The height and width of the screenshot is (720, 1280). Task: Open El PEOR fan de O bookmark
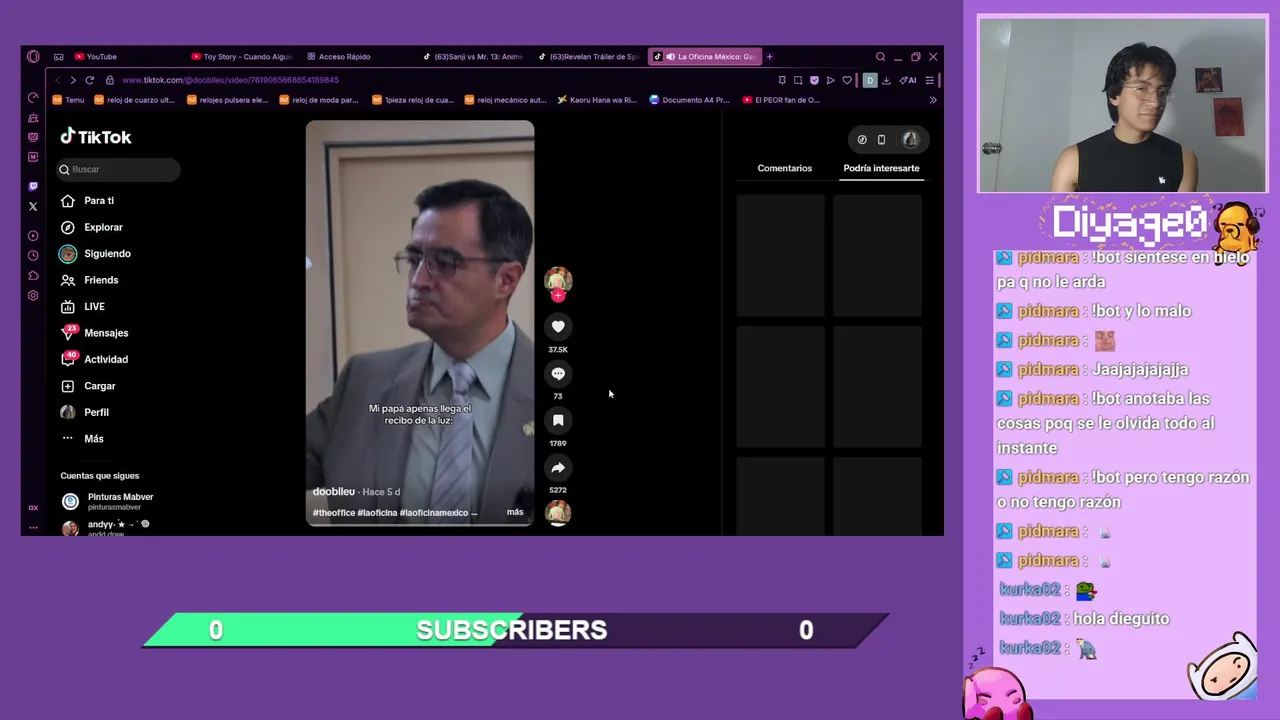click(x=782, y=100)
